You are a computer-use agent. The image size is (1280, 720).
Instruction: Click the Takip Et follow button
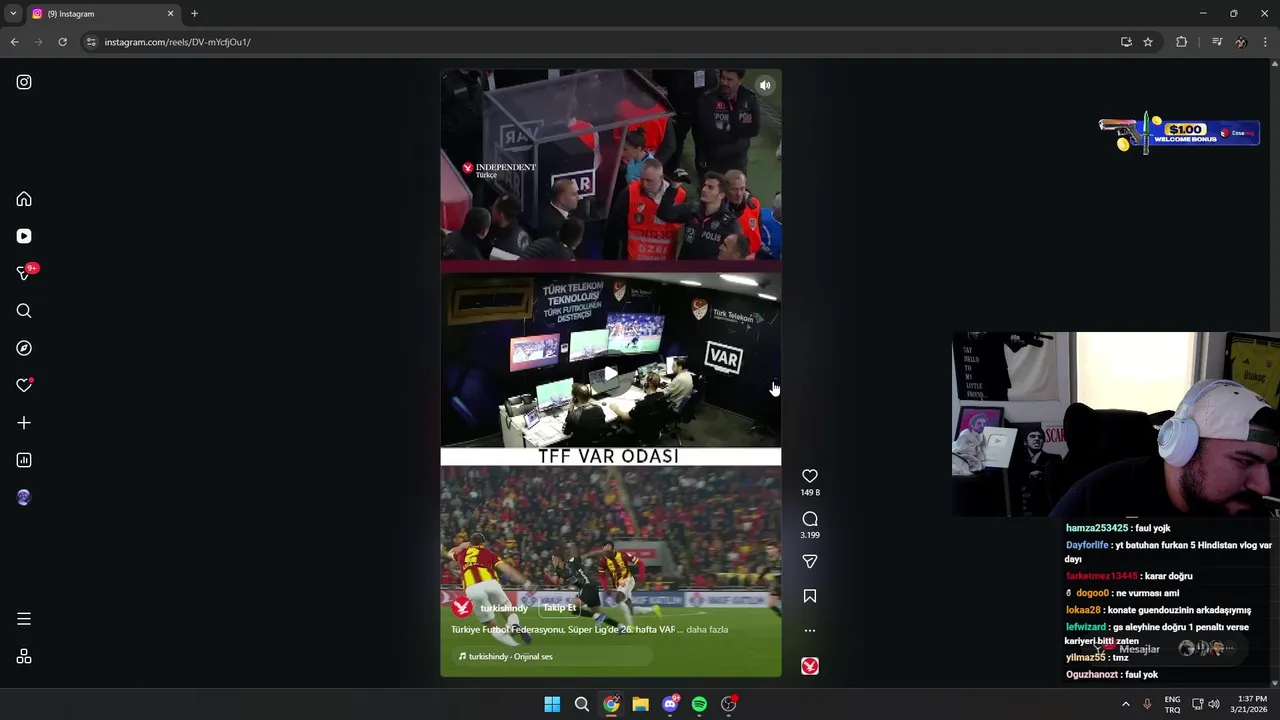[560, 608]
